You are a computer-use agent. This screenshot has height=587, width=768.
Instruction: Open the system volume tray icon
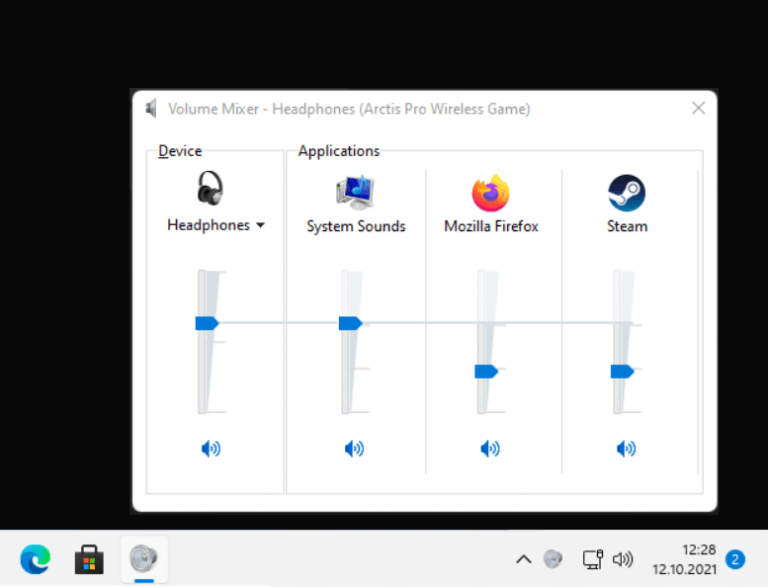pyautogui.click(x=623, y=559)
